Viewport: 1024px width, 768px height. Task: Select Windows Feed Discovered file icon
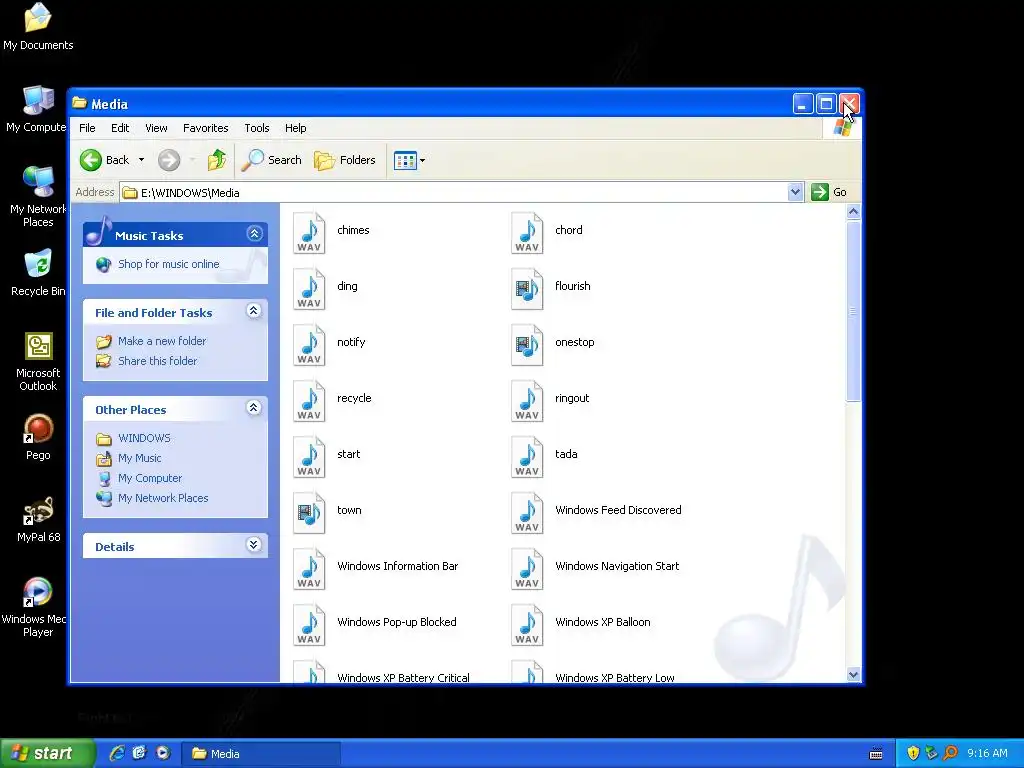click(x=527, y=513)
